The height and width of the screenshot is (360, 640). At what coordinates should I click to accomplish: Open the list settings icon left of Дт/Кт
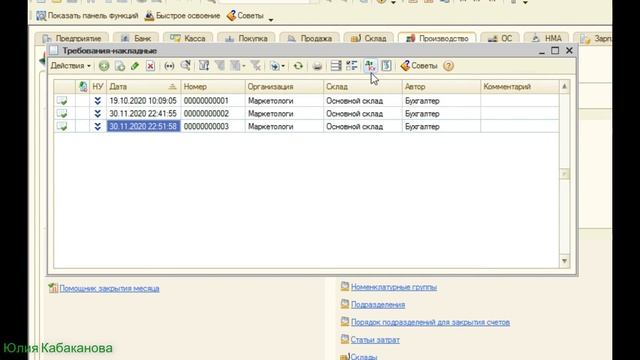[351, 66]
